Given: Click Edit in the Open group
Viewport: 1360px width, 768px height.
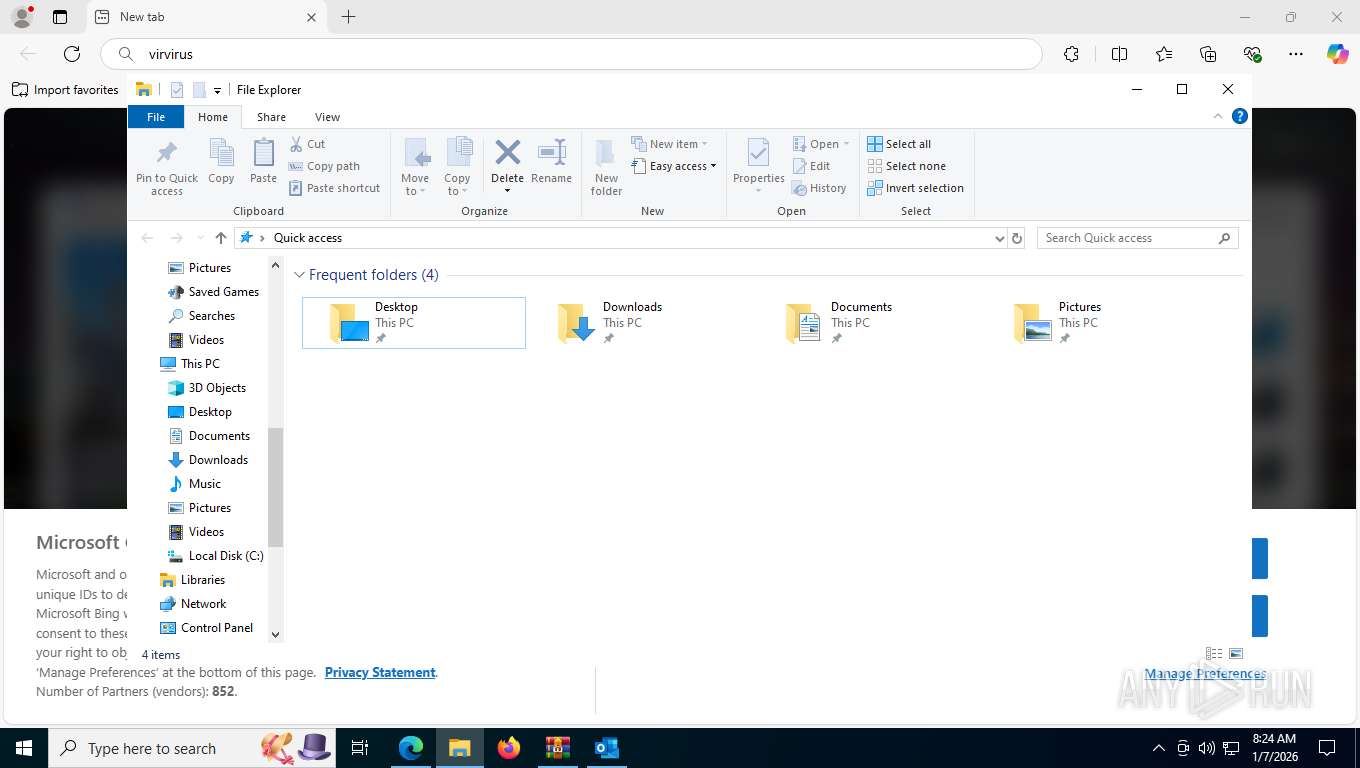Looking at the screenshot, I should click(811, 166).
